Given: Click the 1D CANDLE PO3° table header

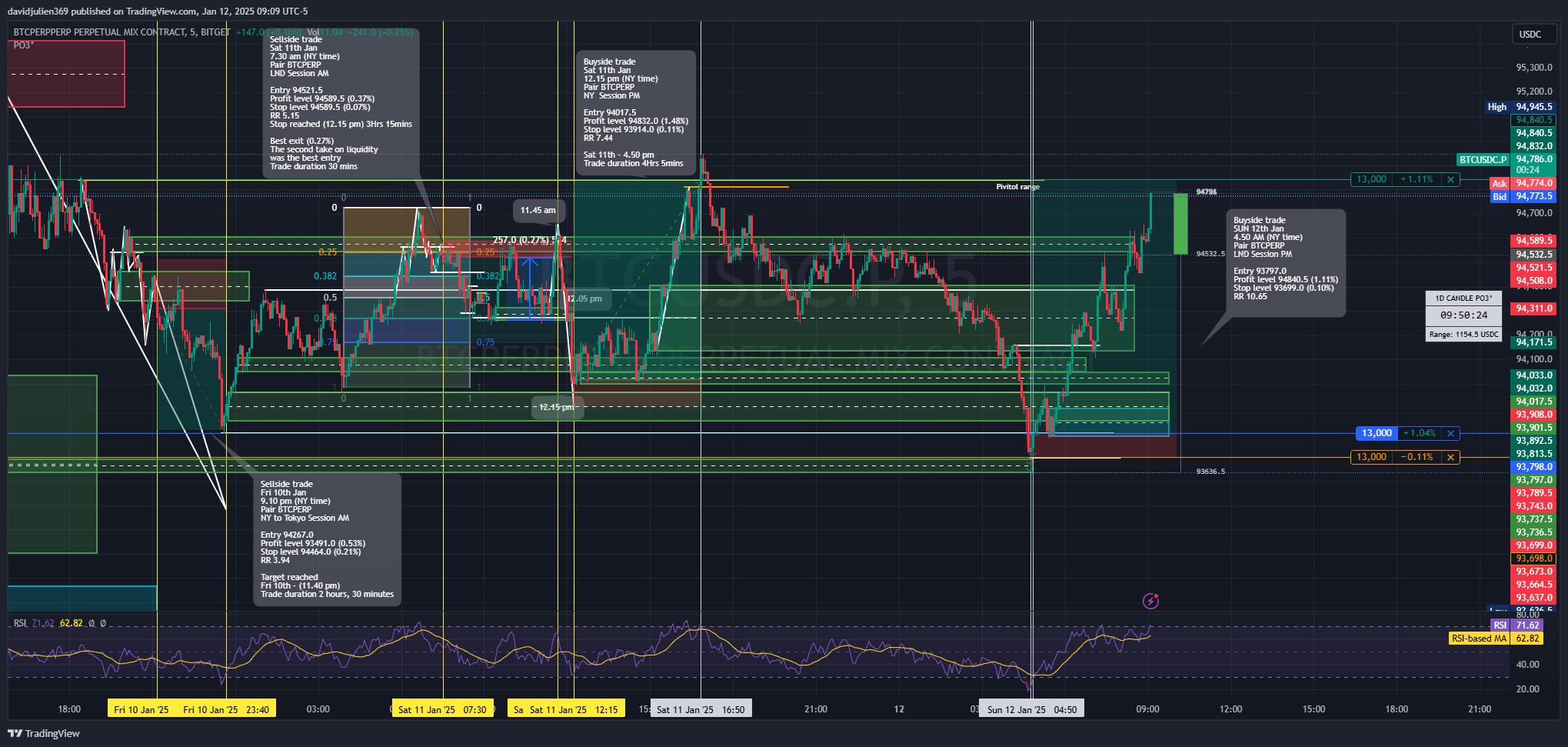Looking at the screenshot, I should click(1463, 298).
